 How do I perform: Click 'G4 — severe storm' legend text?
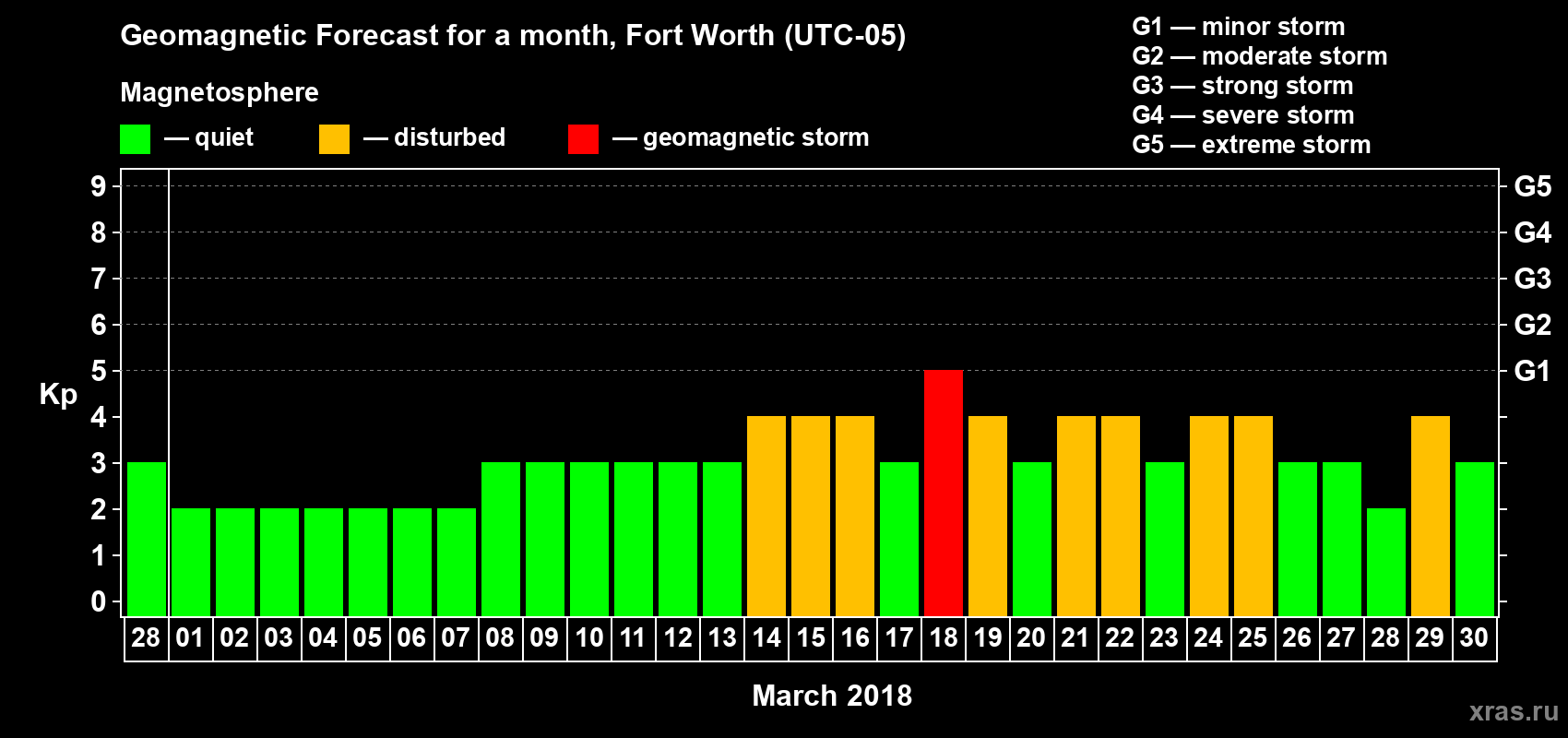point(1243,115)
